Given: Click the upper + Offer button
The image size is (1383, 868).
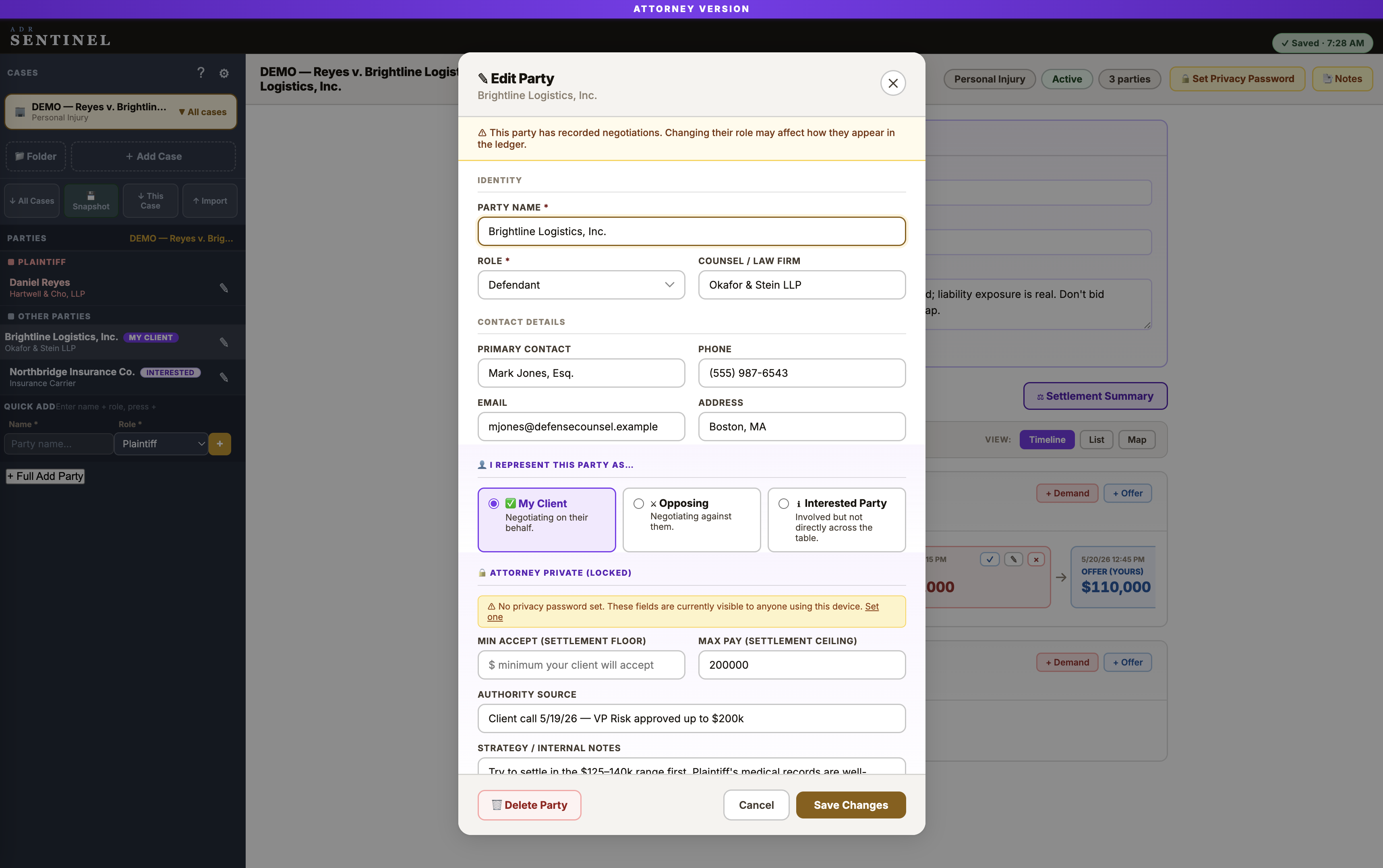Looking at the screenshot, I should coord(1128,493).
